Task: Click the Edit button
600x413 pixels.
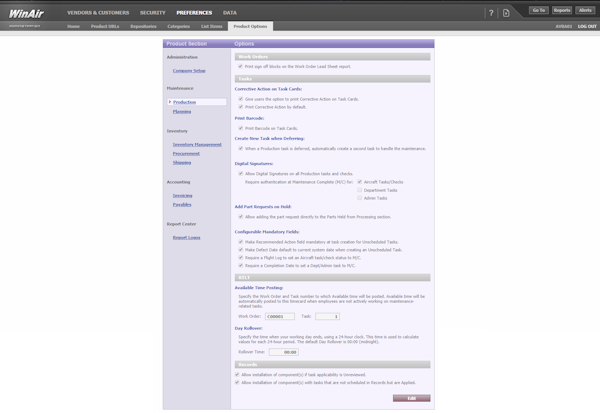Action: (x=411, y=398)
